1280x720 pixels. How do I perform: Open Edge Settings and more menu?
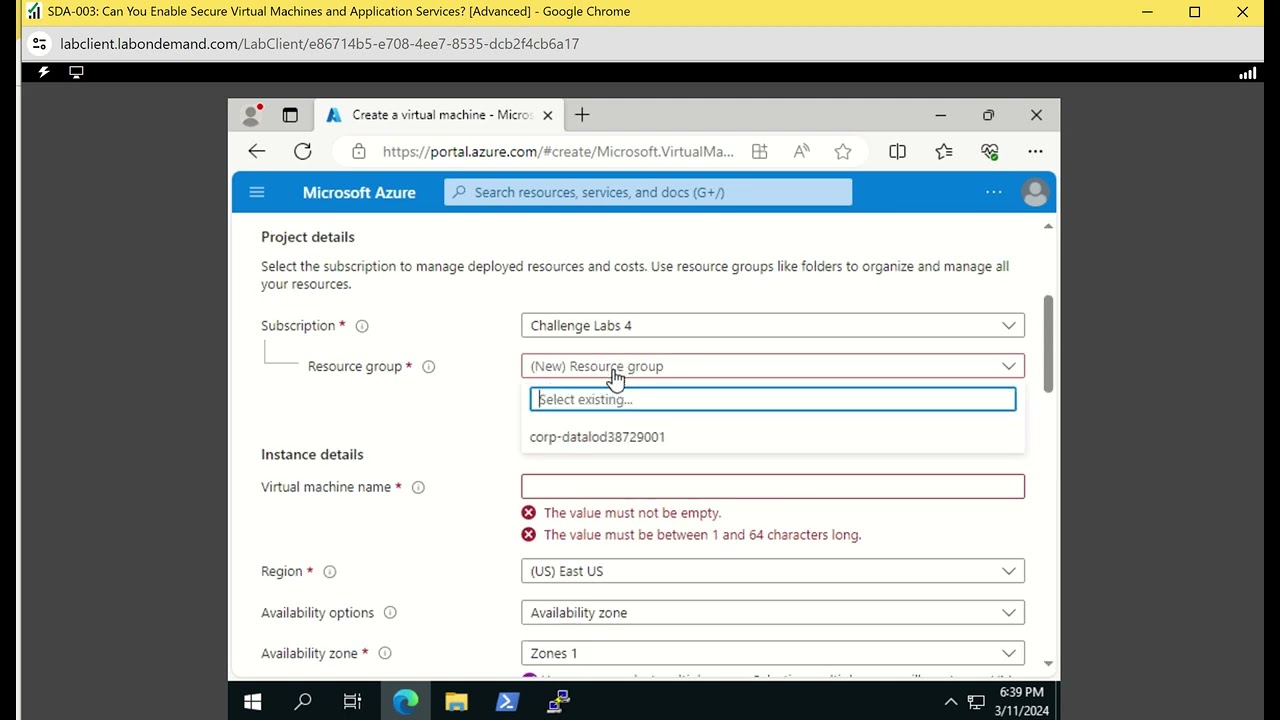tap(1035, 151)
